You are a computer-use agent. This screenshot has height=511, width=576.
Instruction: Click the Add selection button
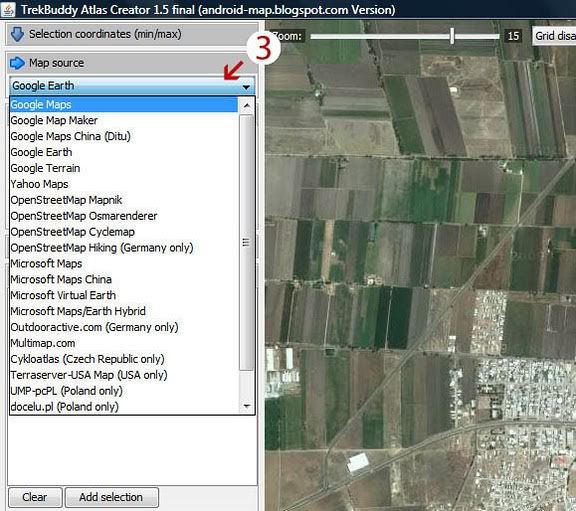tap(112, 497)
